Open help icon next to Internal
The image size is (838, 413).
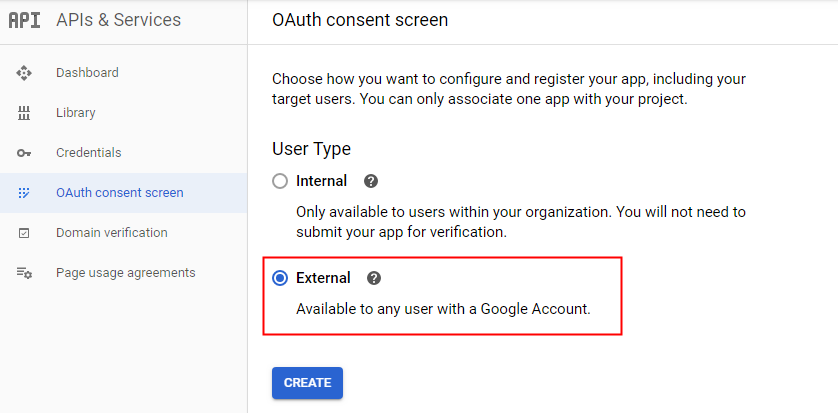click(371, 181)
